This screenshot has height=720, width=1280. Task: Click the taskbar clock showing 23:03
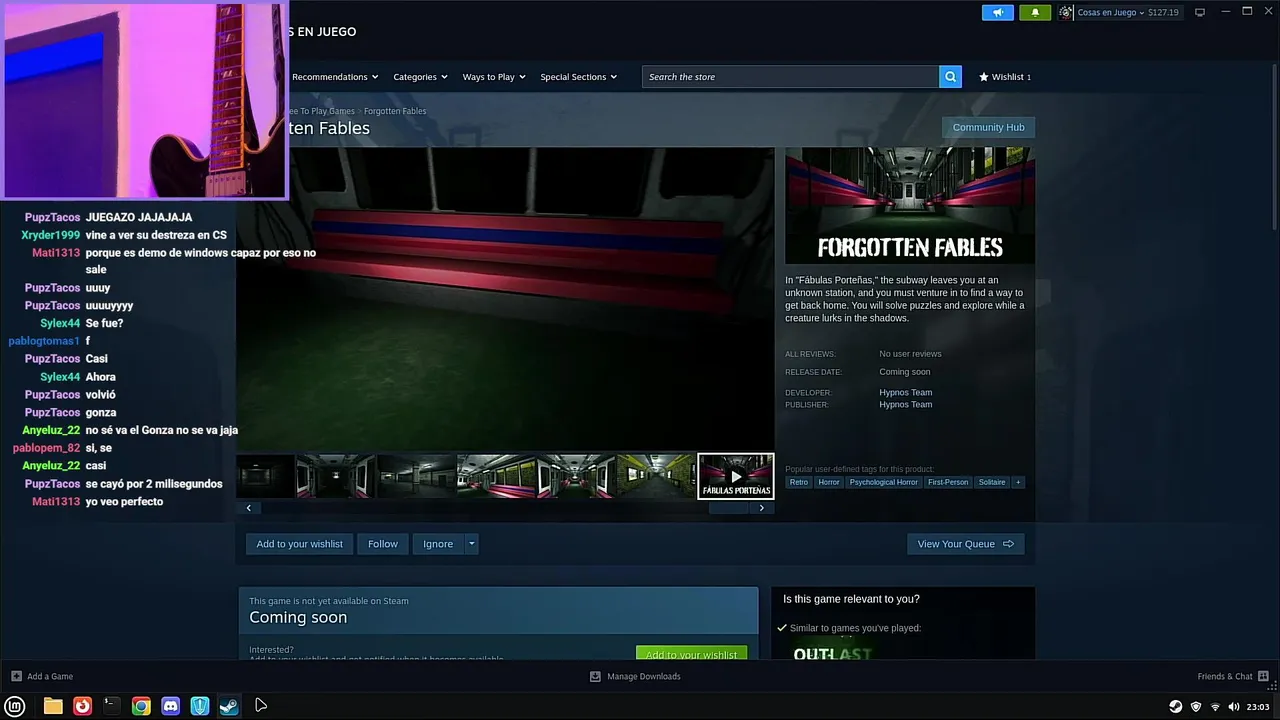(1258, 706)
